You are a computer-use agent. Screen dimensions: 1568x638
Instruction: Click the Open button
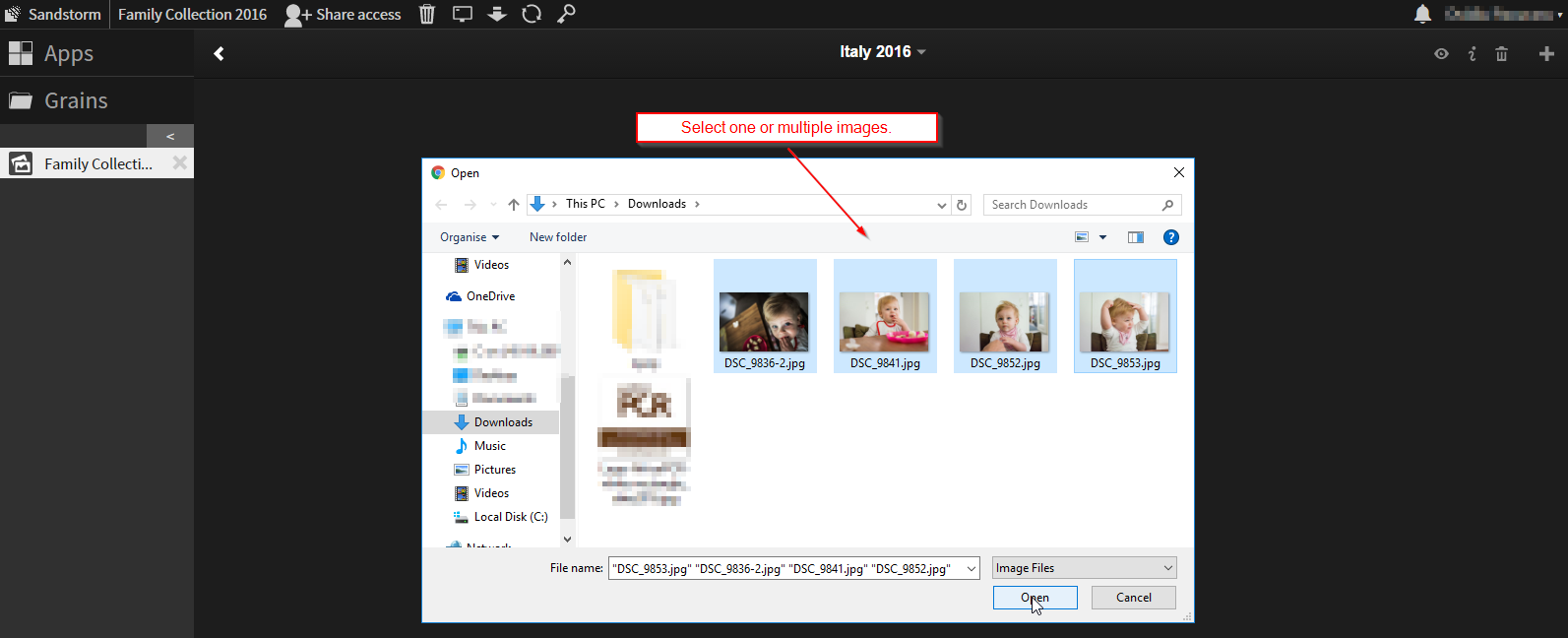(1035, 598)
